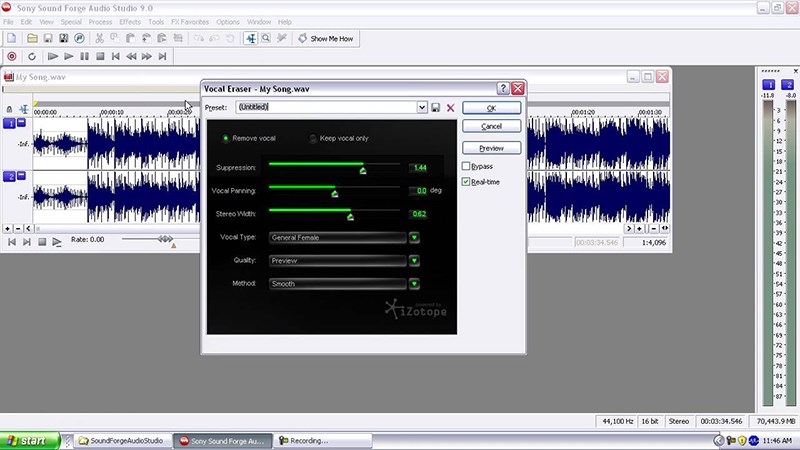This screenshot has height=450, width=800.
Task: Click channel 1 label in My Song.wav
Action: (10, 123)
